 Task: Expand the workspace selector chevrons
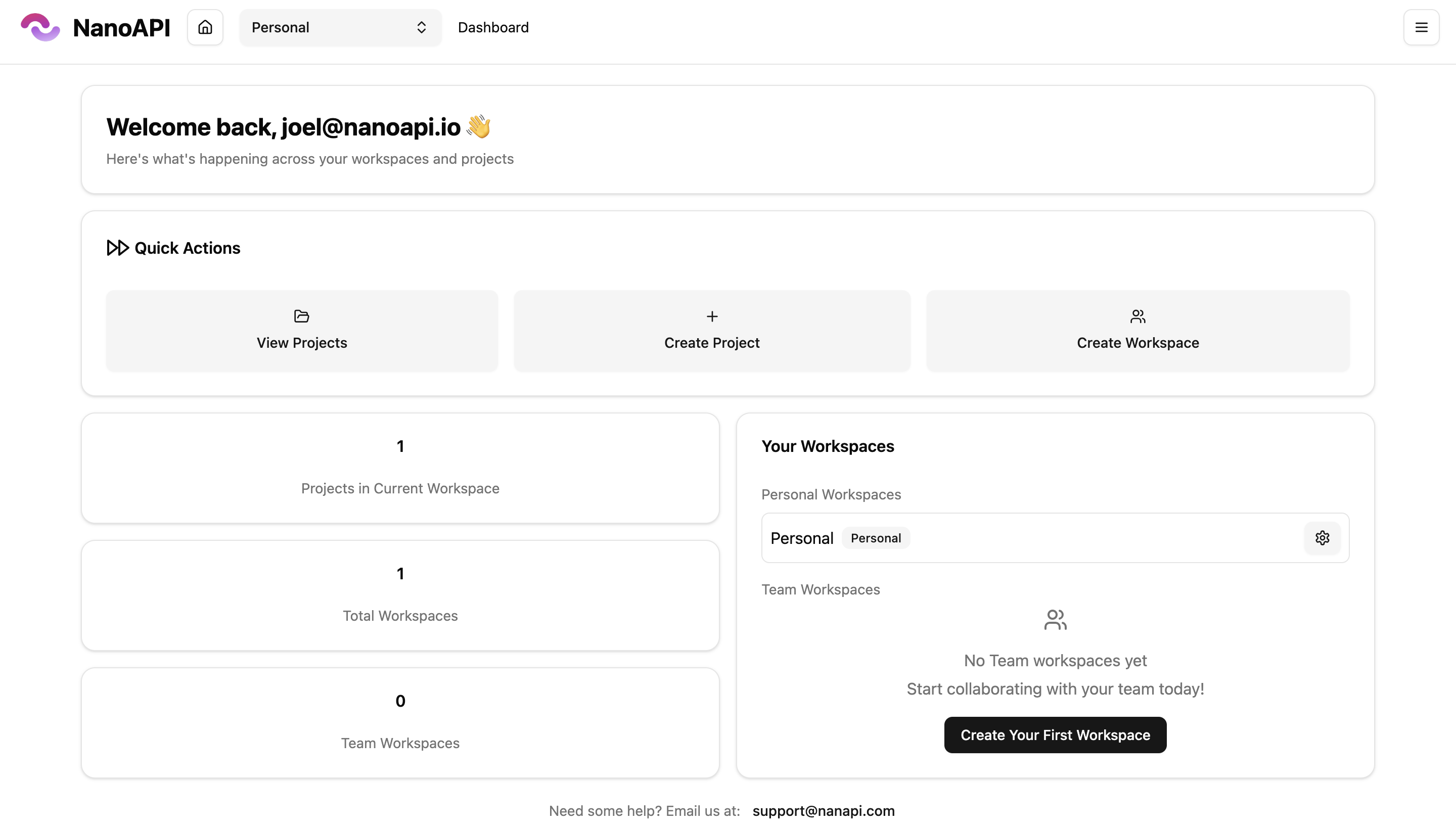click(421, 27)
